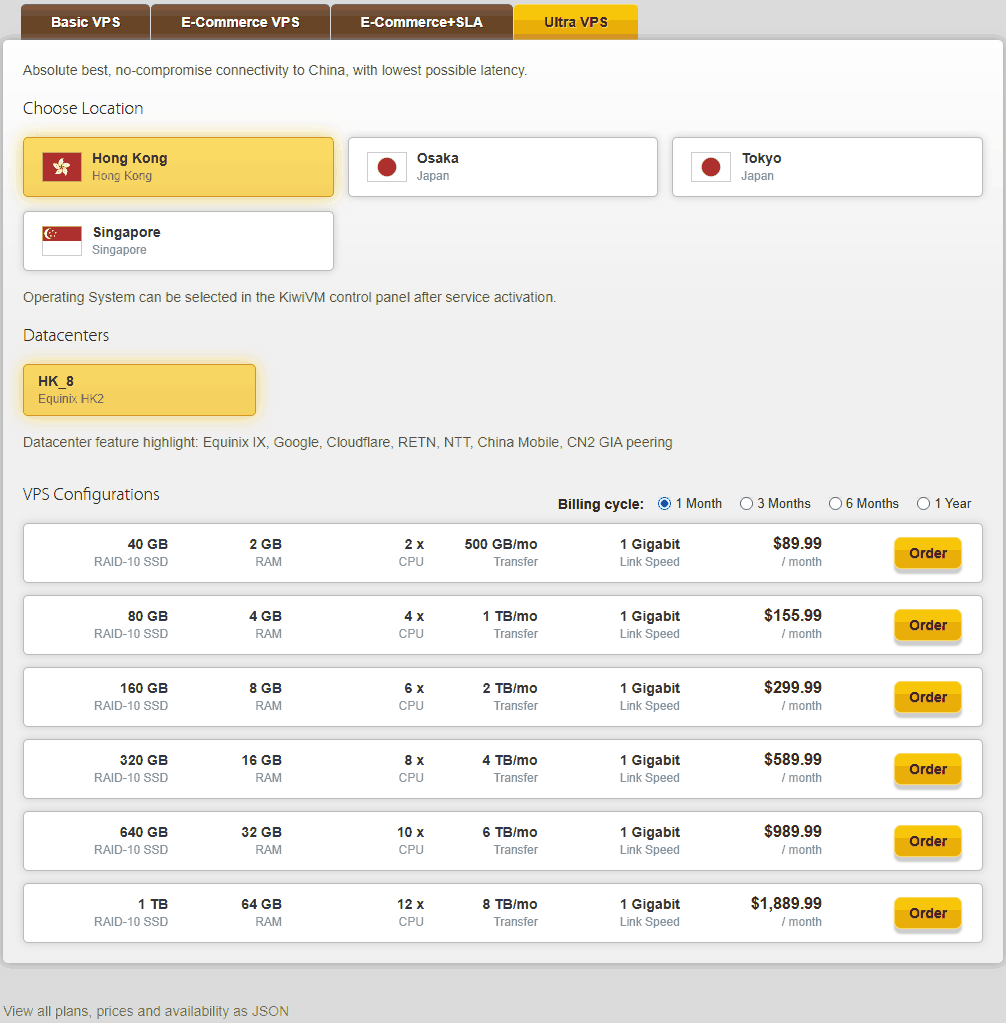Click the 40 GB RAID-10 SSD text
Screen dimensions: 1006x1023
tap(131, 553)
